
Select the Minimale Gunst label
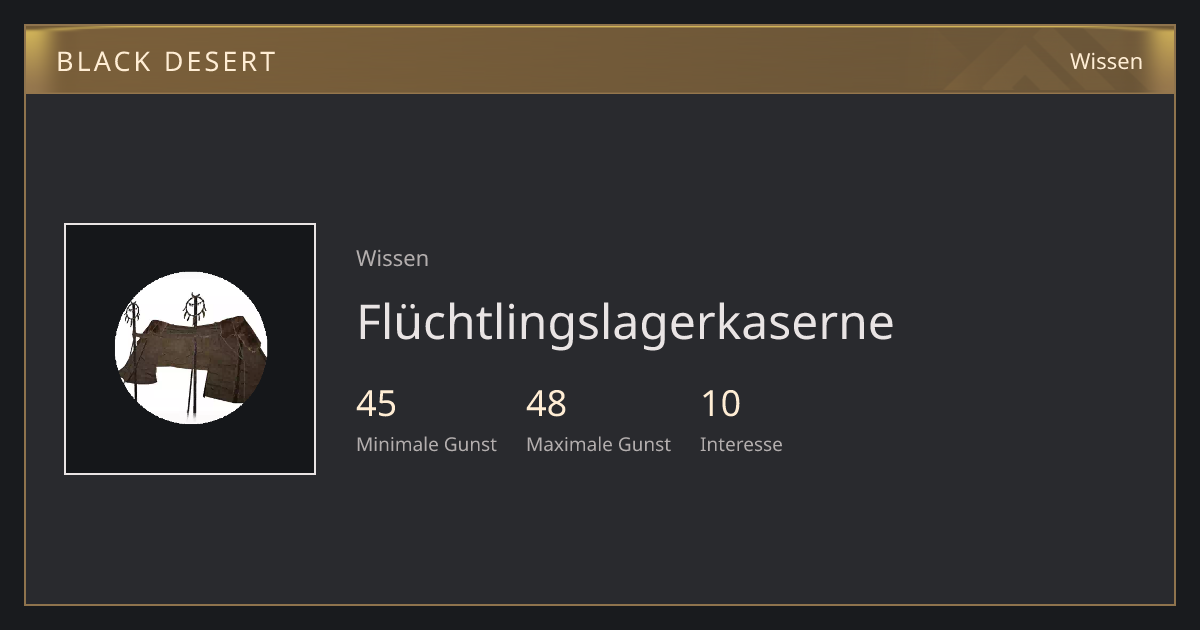click(x=426, y=444)
